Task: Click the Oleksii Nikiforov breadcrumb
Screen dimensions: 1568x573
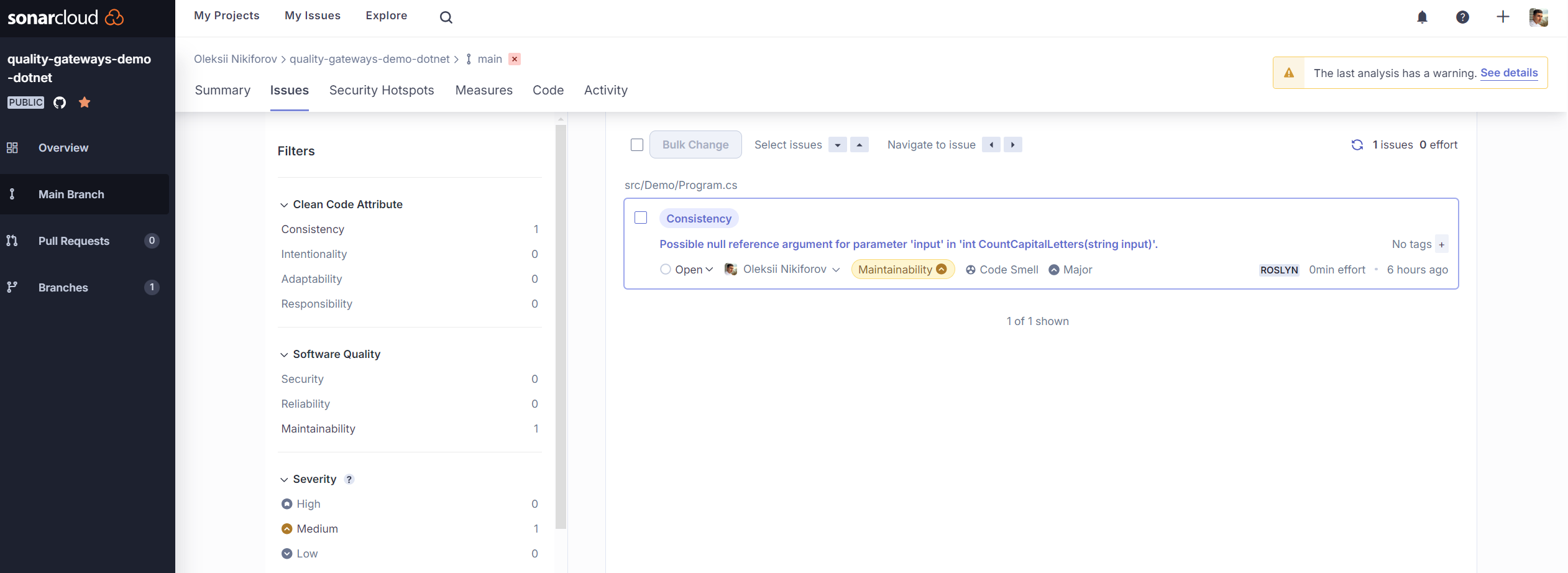Action: coord(236,59)
